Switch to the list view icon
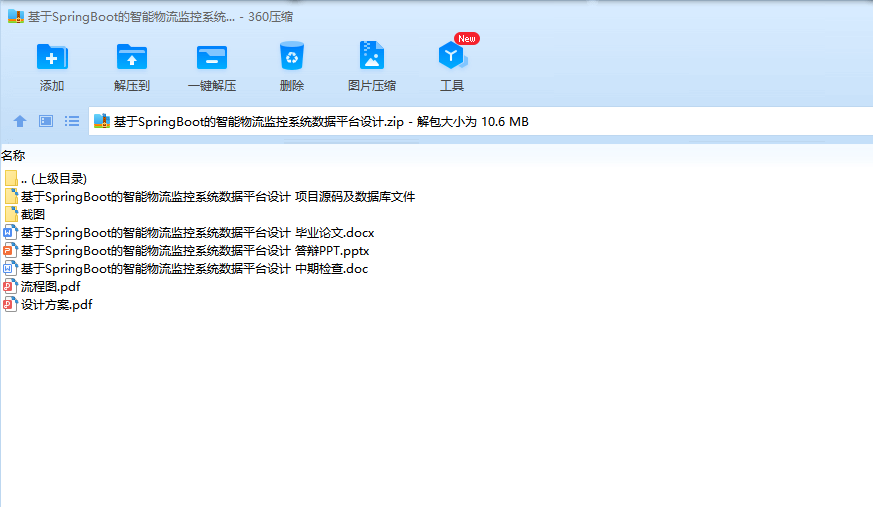The image size is (873, 507). tap(72, 121)
